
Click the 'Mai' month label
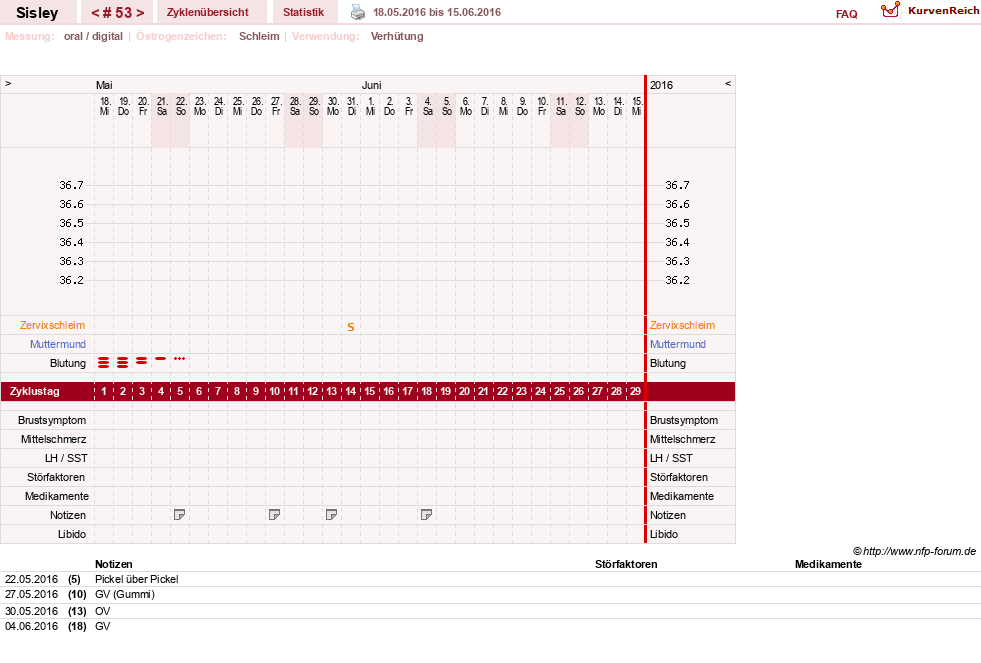click(104, 85)
